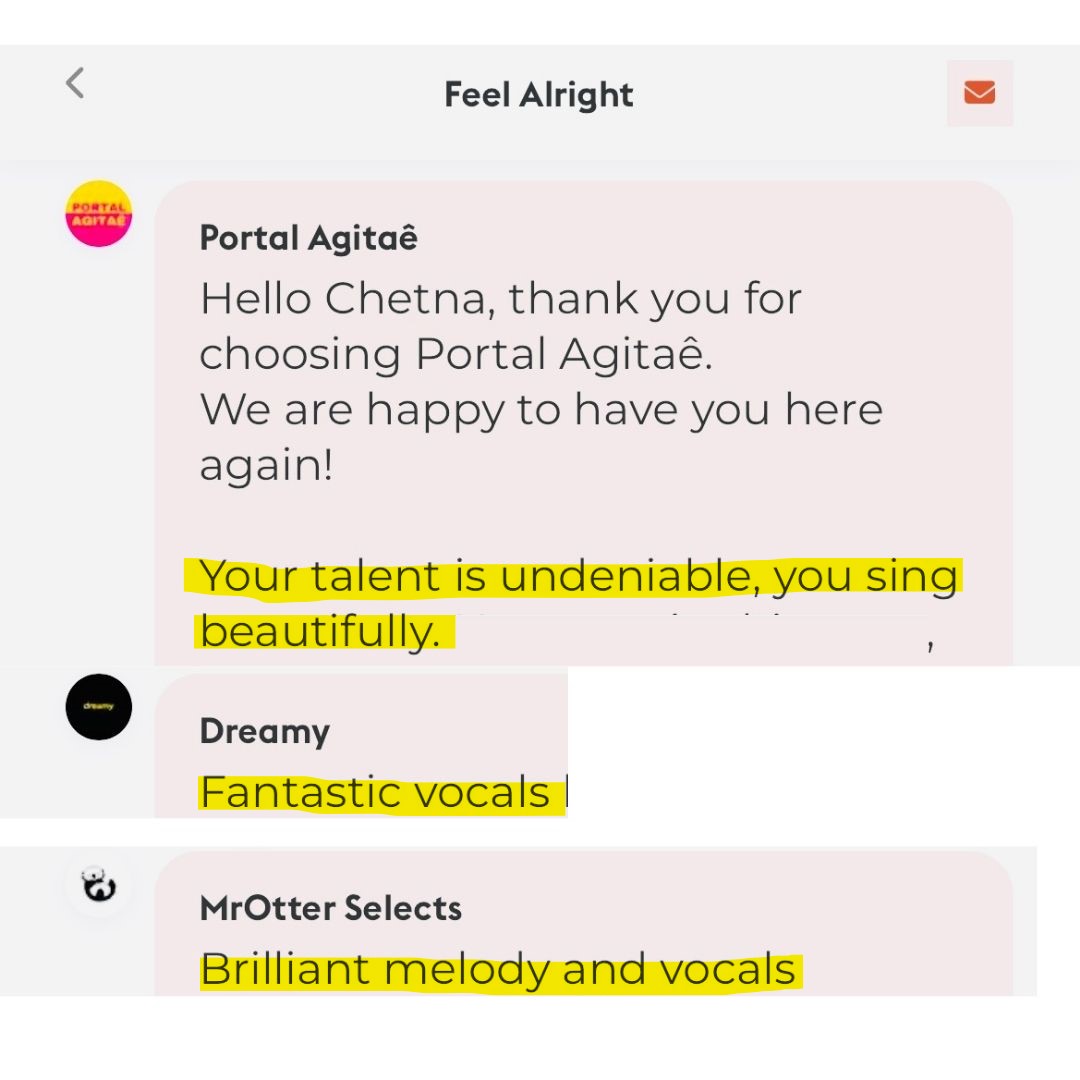Open the Portal Agitaê sender name
The width and height of the screenshot is (1080, 1080).
click(309, 238)
